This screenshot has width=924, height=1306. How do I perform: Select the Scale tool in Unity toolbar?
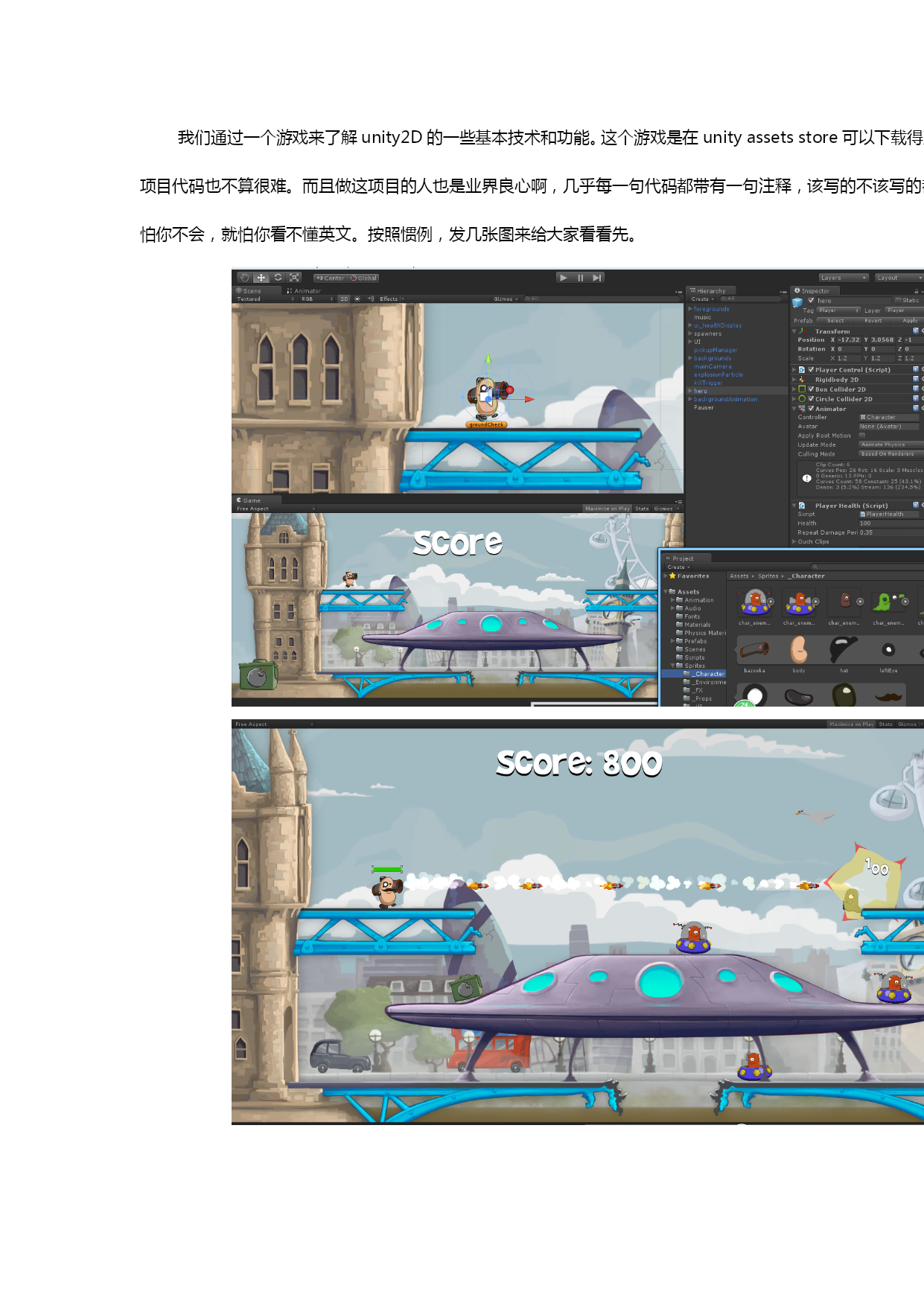point(294,278)
